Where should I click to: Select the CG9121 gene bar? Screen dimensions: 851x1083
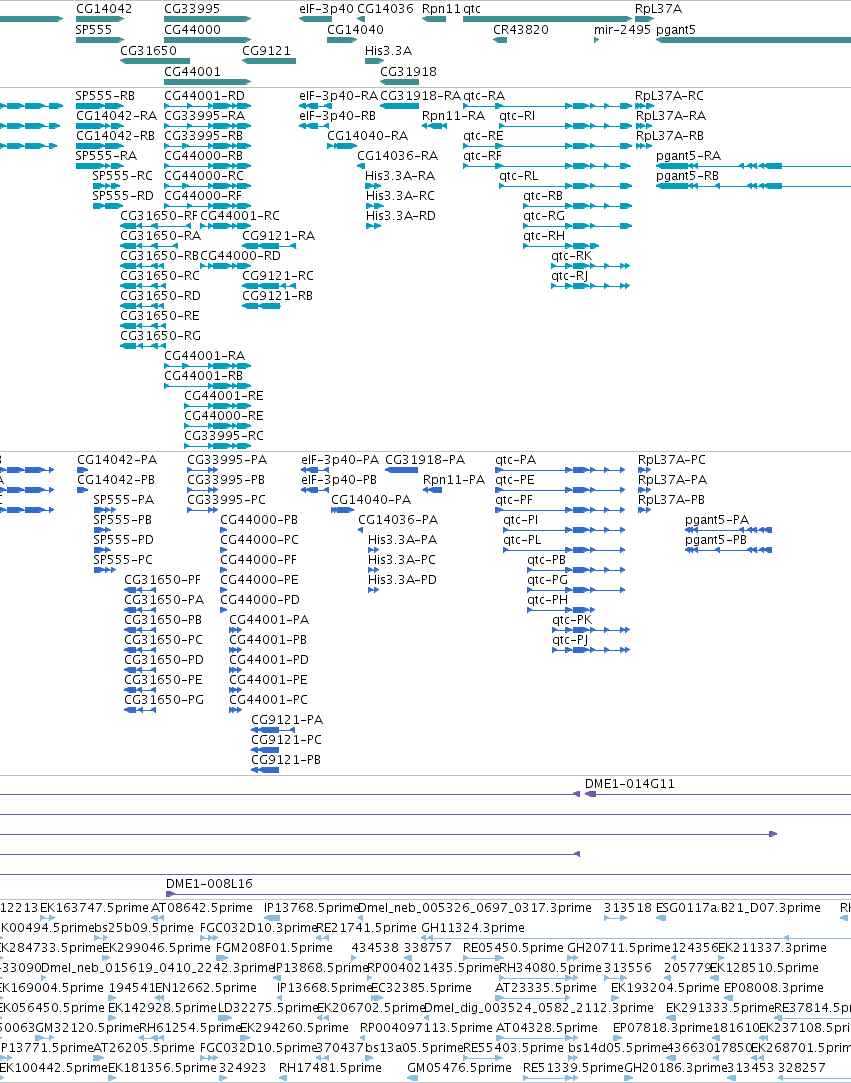269,61
